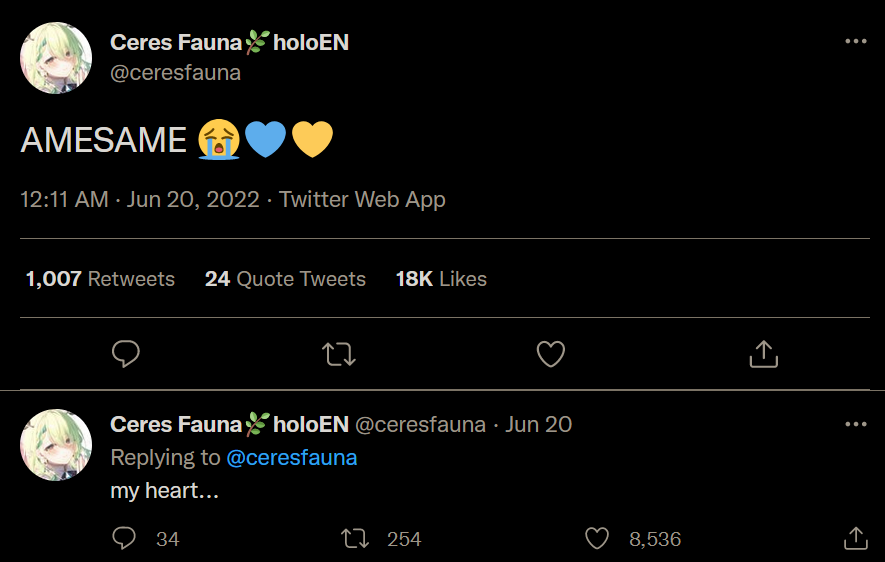
Task: Open main tweet author profile picture
Action: (56, 58)
